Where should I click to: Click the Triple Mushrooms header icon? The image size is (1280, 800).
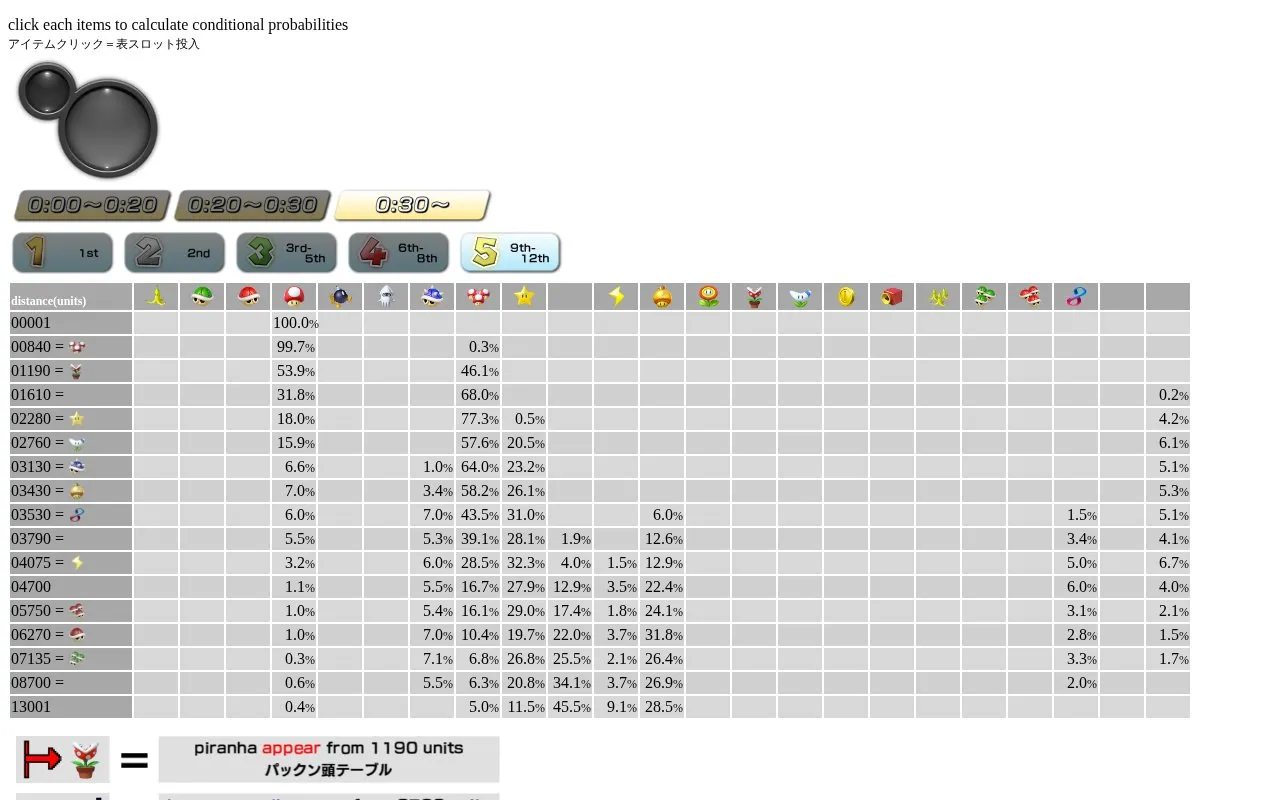(x=478, y=296)
